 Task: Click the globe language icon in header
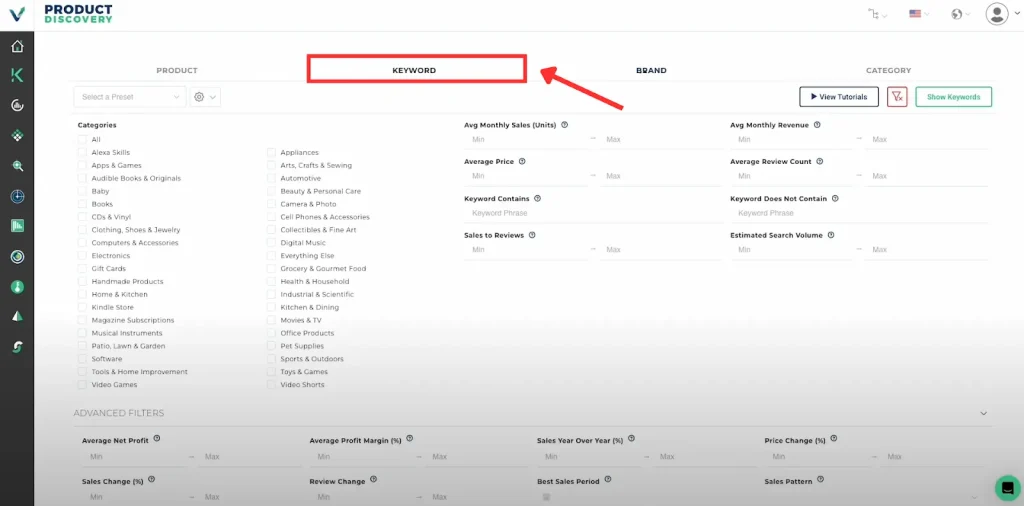pos(957,14)
